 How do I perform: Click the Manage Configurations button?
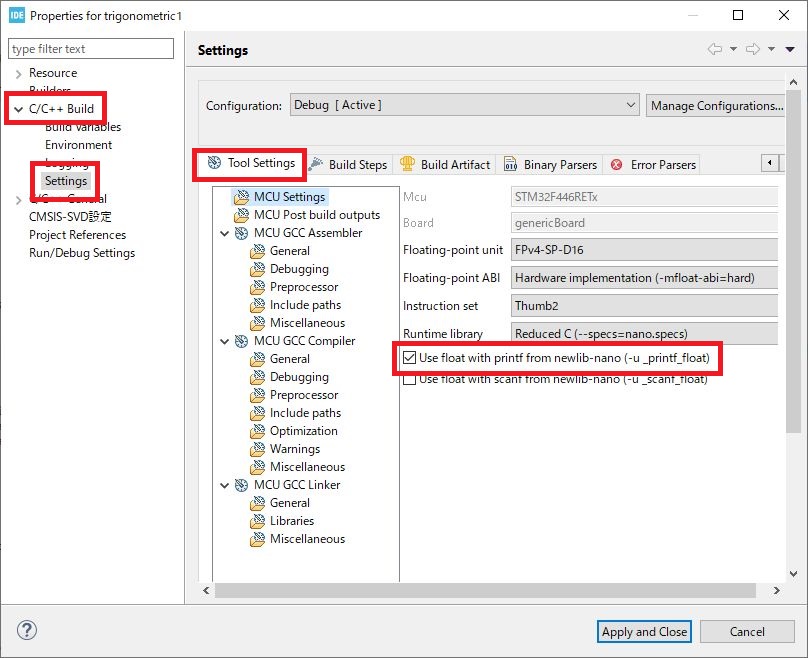[716, 105]
